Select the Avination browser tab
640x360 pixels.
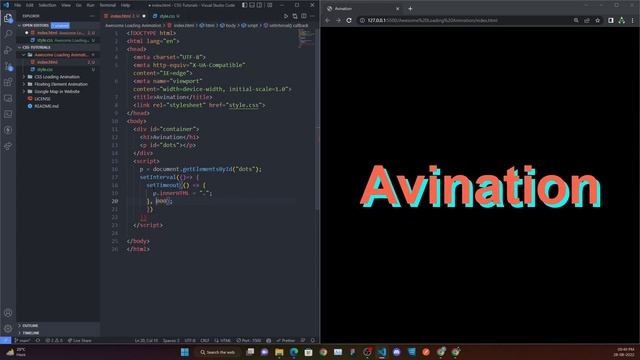(x=363, y=9)
